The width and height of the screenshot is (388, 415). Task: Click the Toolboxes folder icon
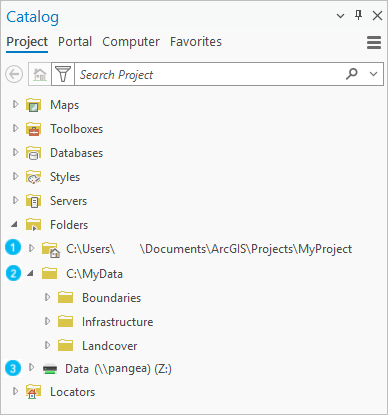click(33, 129)
